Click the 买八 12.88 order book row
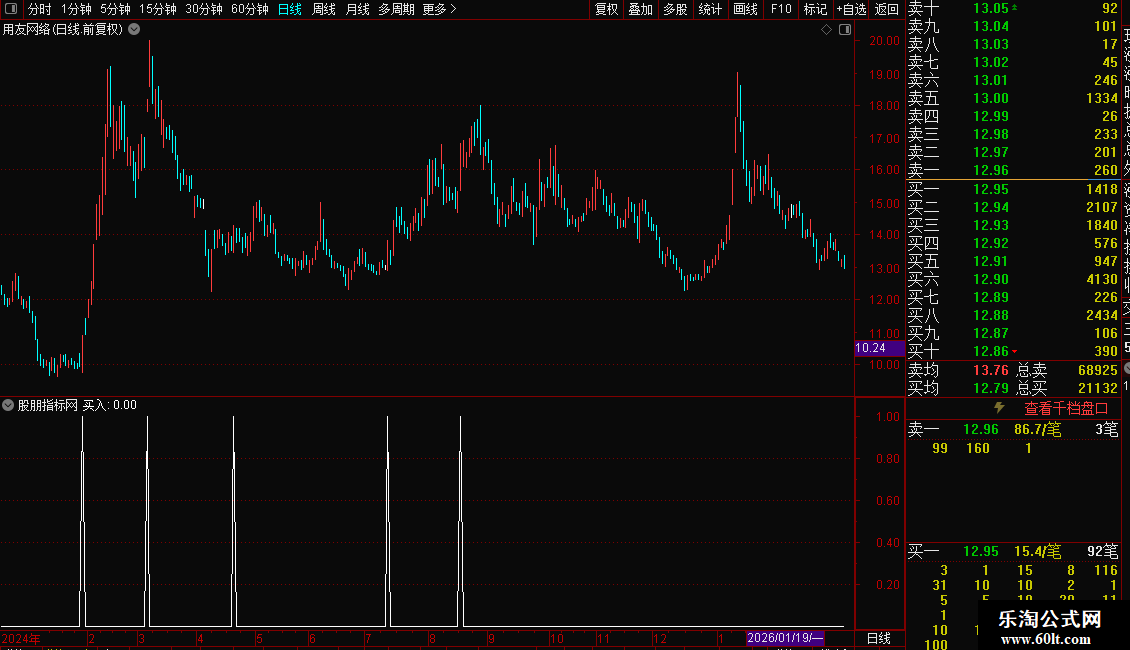The width and height of the screenshot is (1130, 650). (1013, 315)
